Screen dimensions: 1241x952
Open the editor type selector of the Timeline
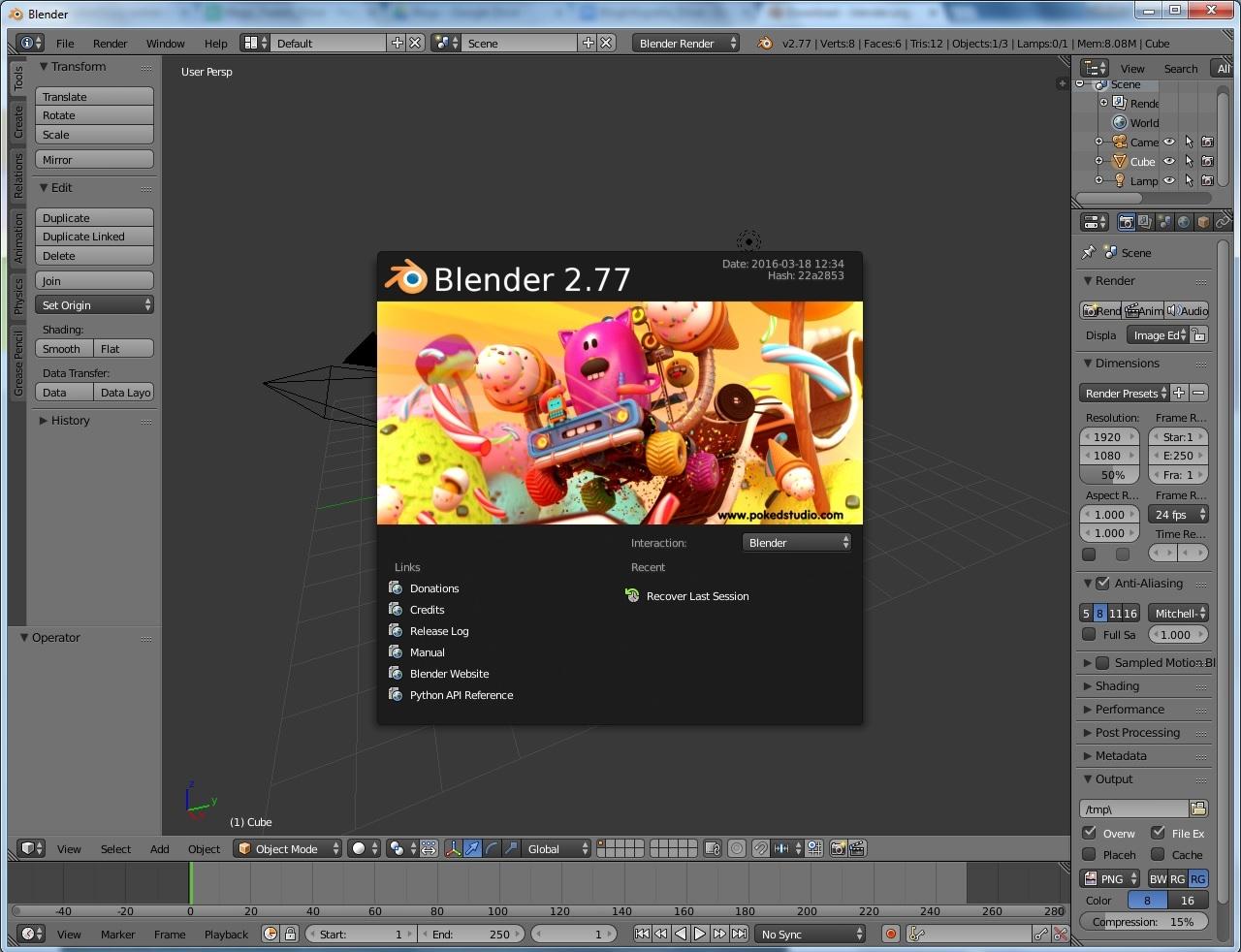pos(29,934)
